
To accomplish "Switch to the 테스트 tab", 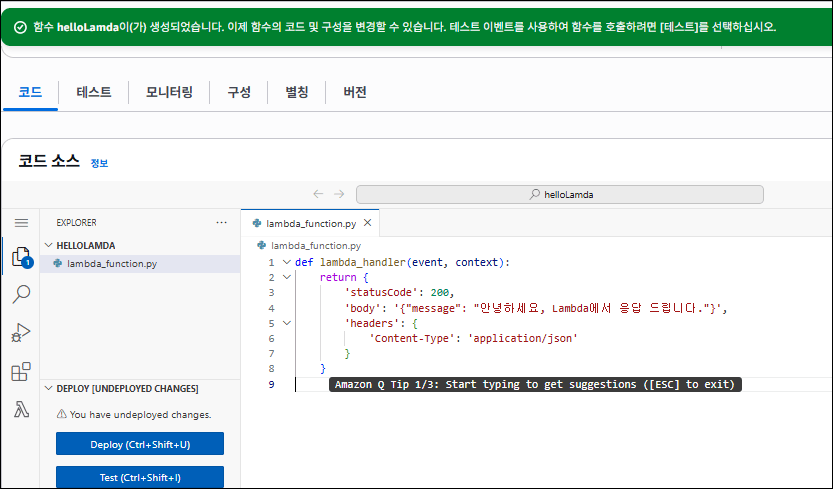I will point(94,92).
